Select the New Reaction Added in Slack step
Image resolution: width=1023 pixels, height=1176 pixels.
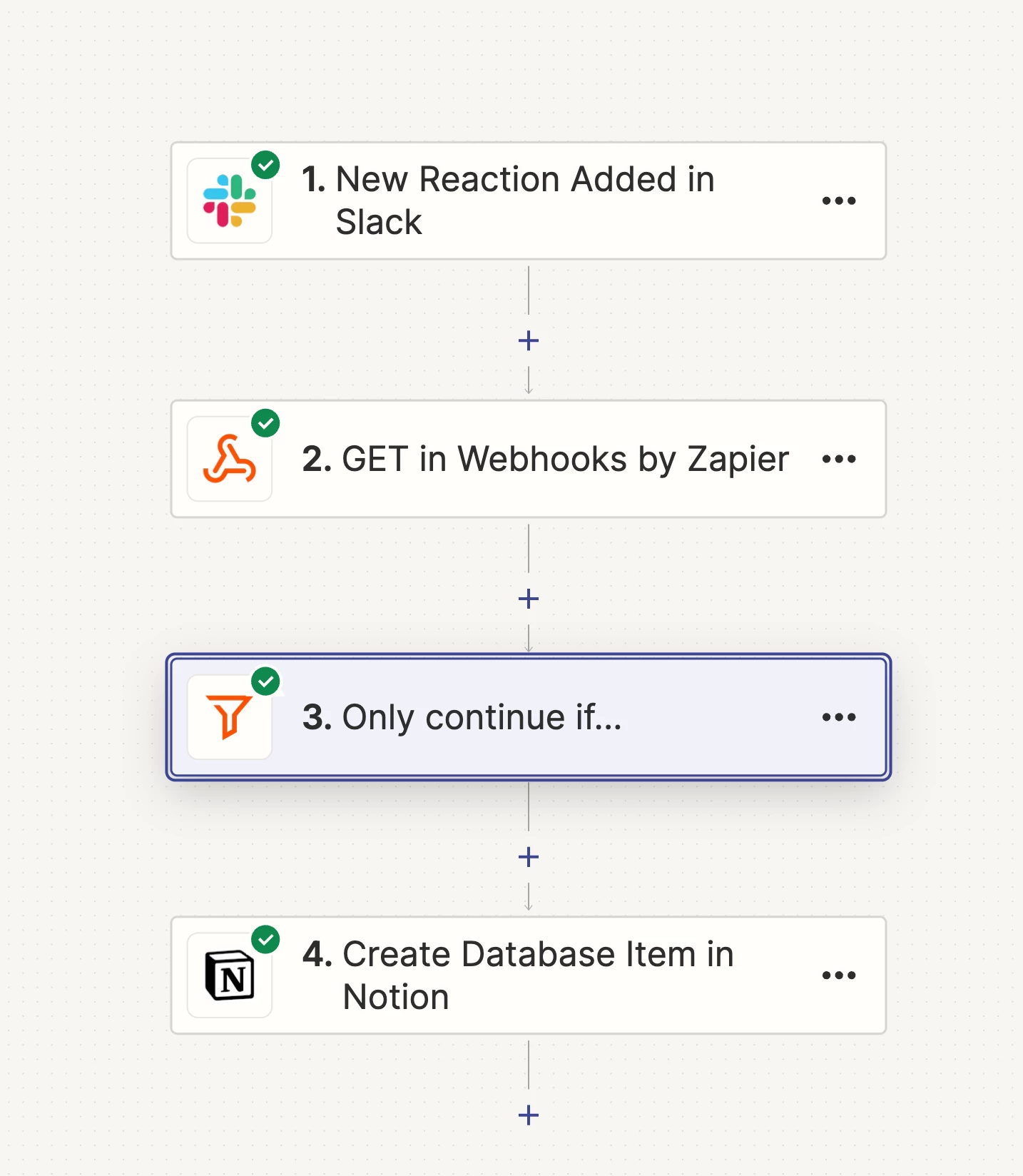(525, 201)
